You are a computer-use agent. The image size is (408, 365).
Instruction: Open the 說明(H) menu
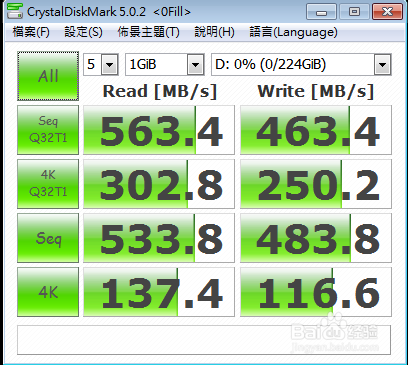214,32
